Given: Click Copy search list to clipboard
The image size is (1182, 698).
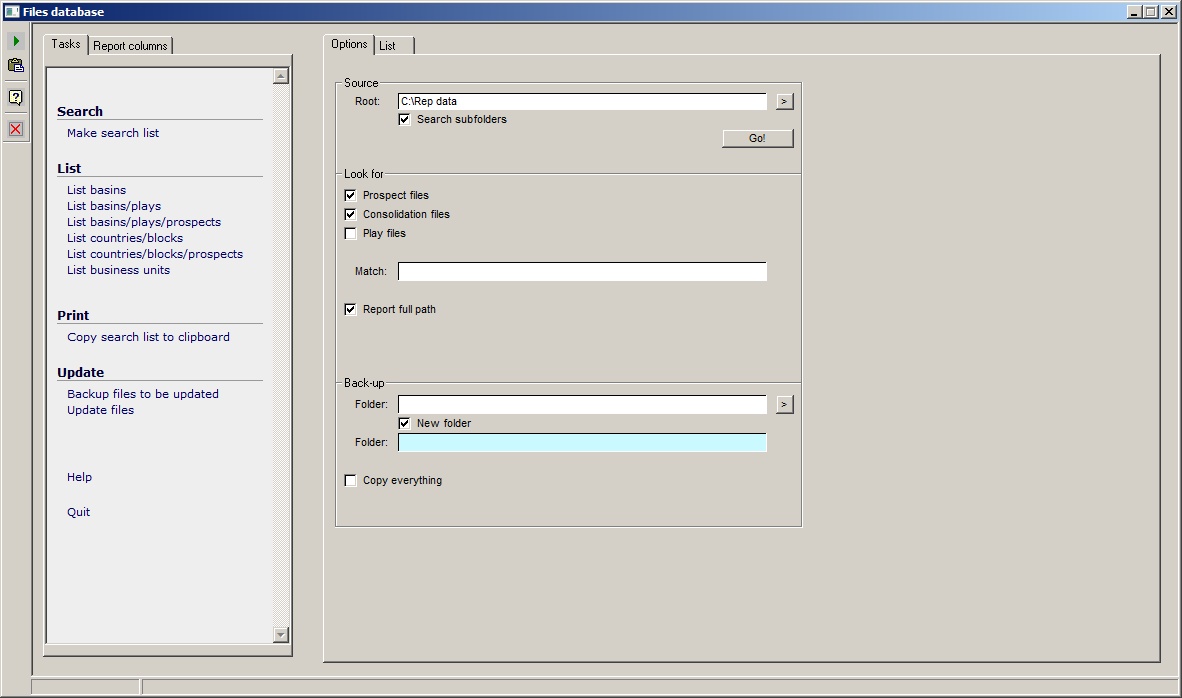Looking at the screenshot, I should point(148,337).
